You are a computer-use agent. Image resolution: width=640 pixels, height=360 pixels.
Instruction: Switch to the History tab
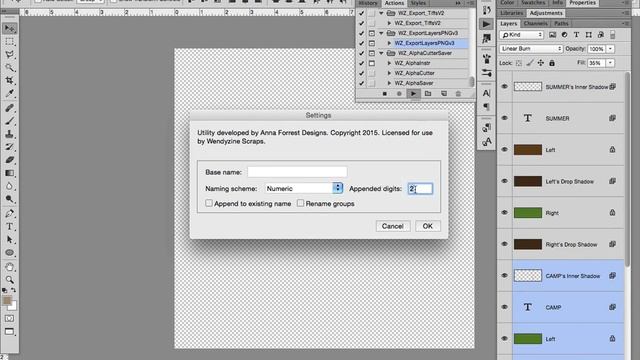pyautogui.click(x=368, y=3)
